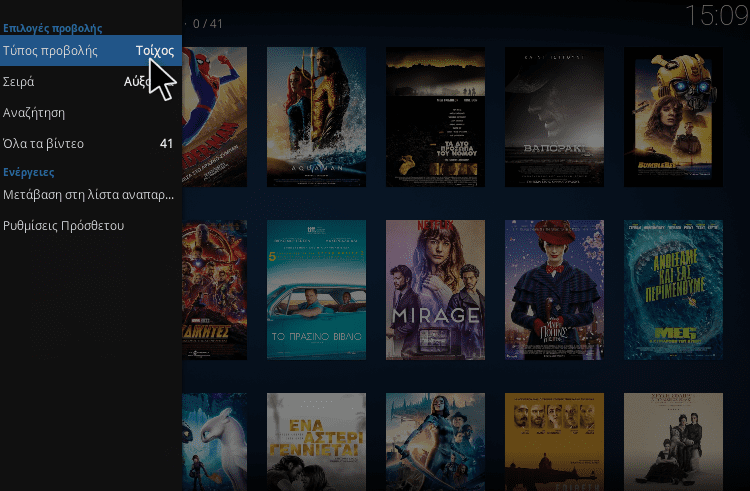Click the 41 video count value
Screen dimensions: 750x491
click(166, 143)
